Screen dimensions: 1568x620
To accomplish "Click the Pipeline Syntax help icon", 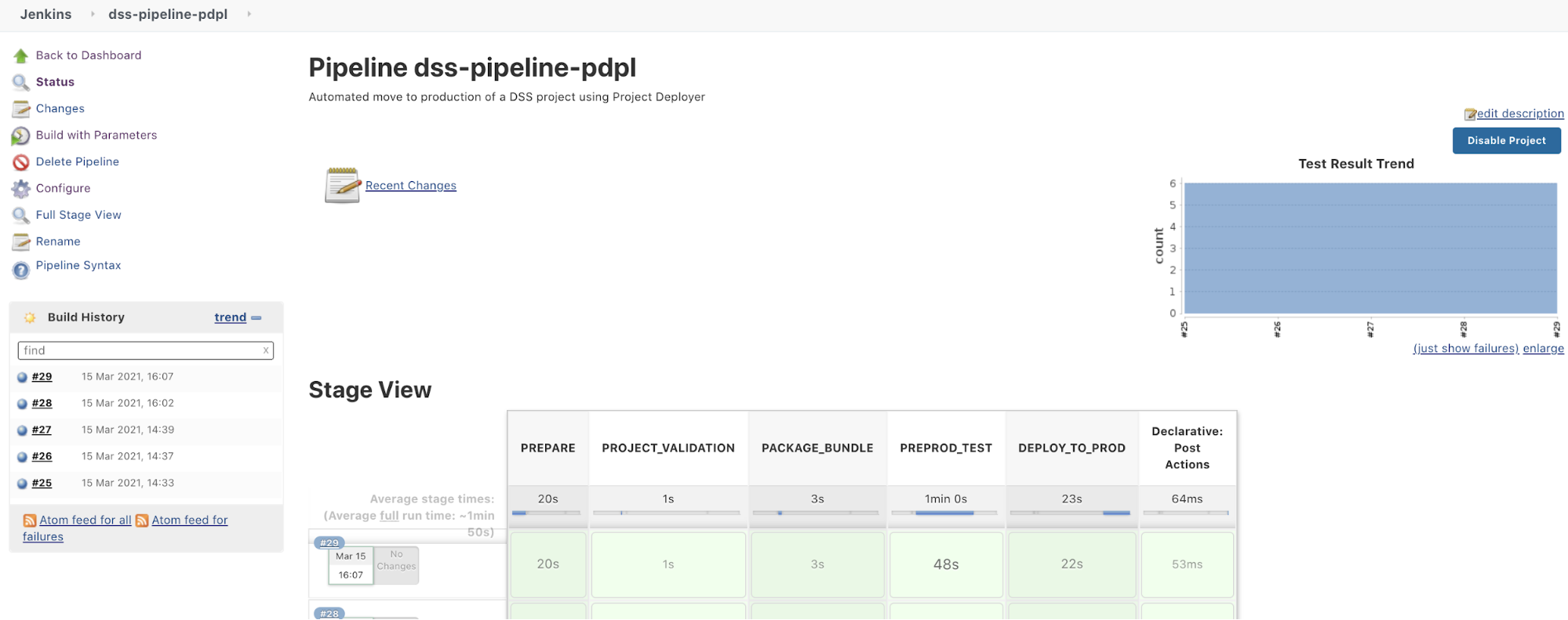I will coord(21,270).
